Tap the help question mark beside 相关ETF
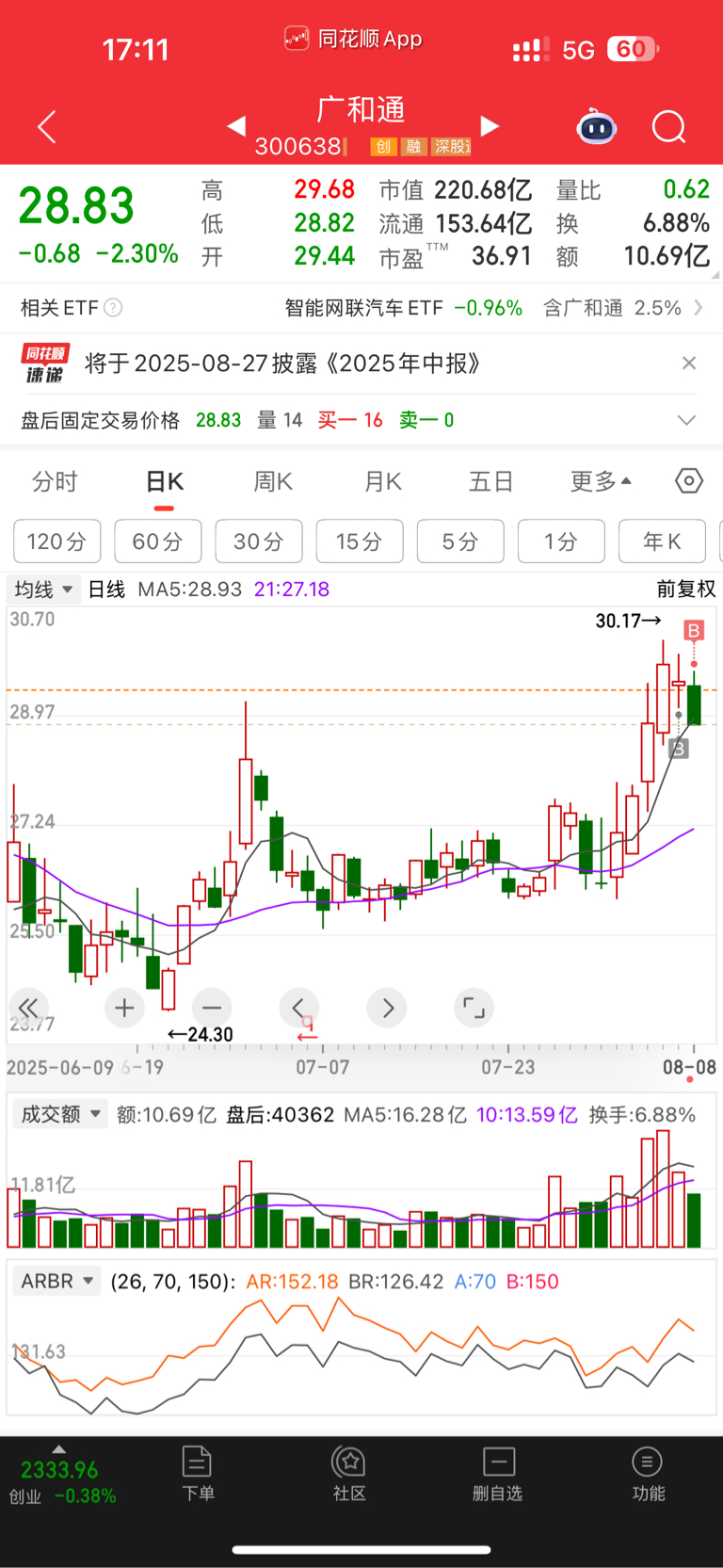The height and width of the screenshot is (1568, 723). click(113, 308)
